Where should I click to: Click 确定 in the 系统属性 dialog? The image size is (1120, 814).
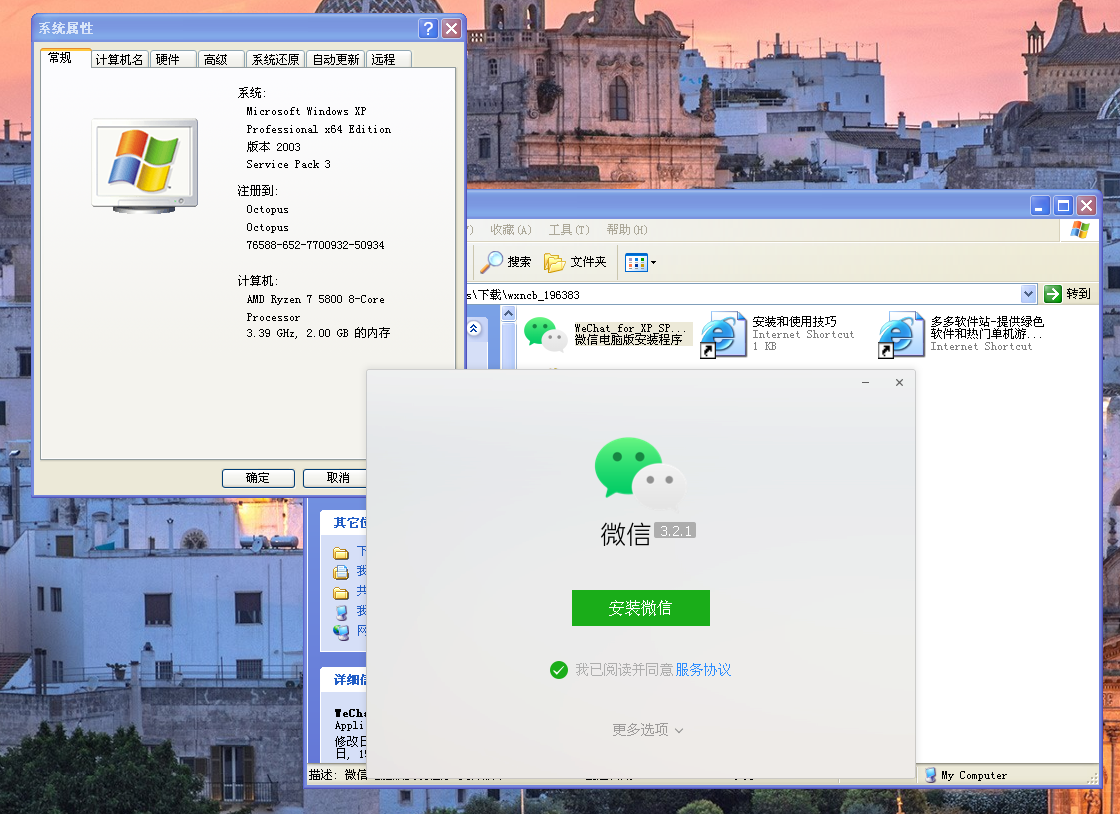(258, 478)
